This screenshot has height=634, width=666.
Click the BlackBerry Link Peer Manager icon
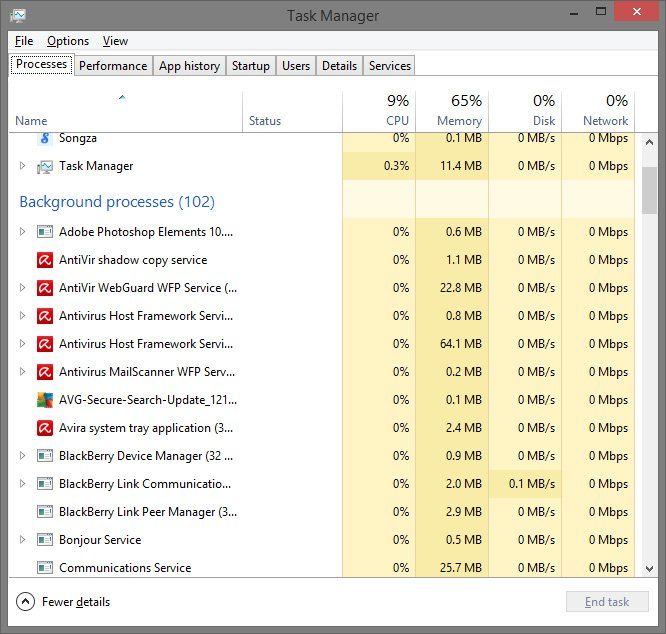[x=45, y=512]
